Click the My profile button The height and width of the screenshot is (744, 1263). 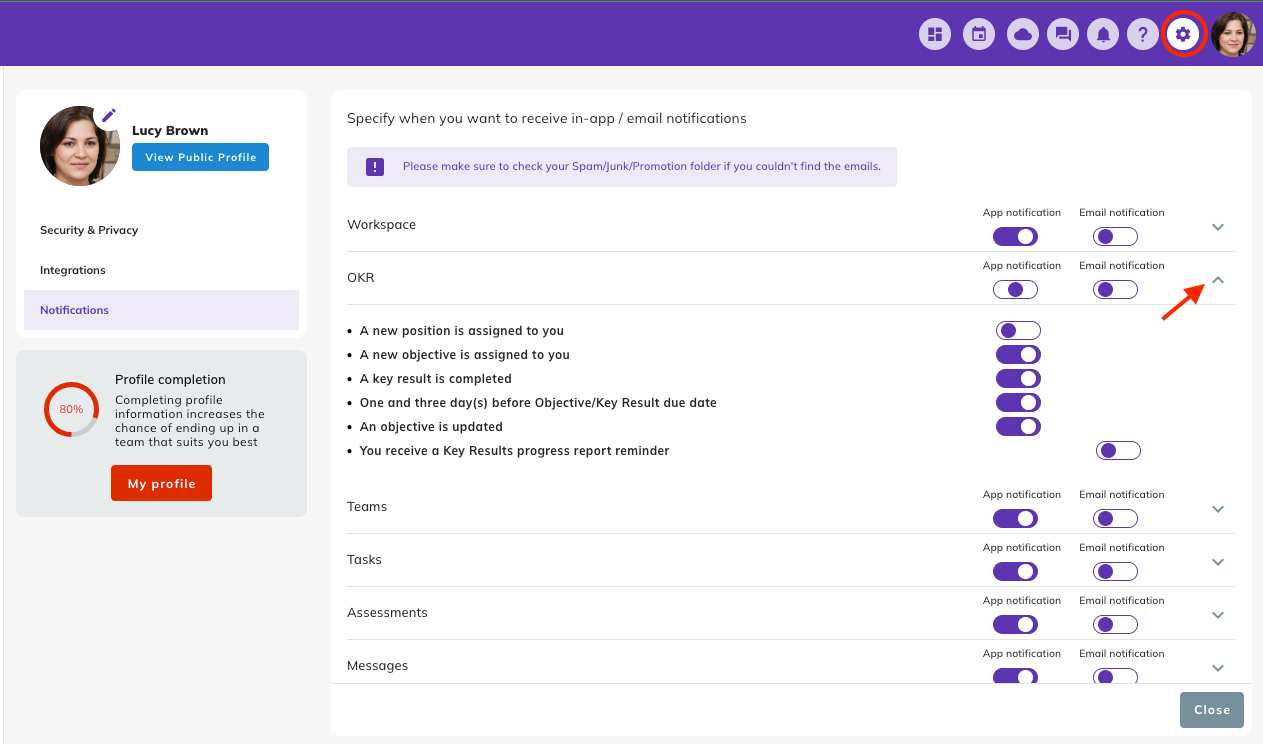tap(161, 483)
